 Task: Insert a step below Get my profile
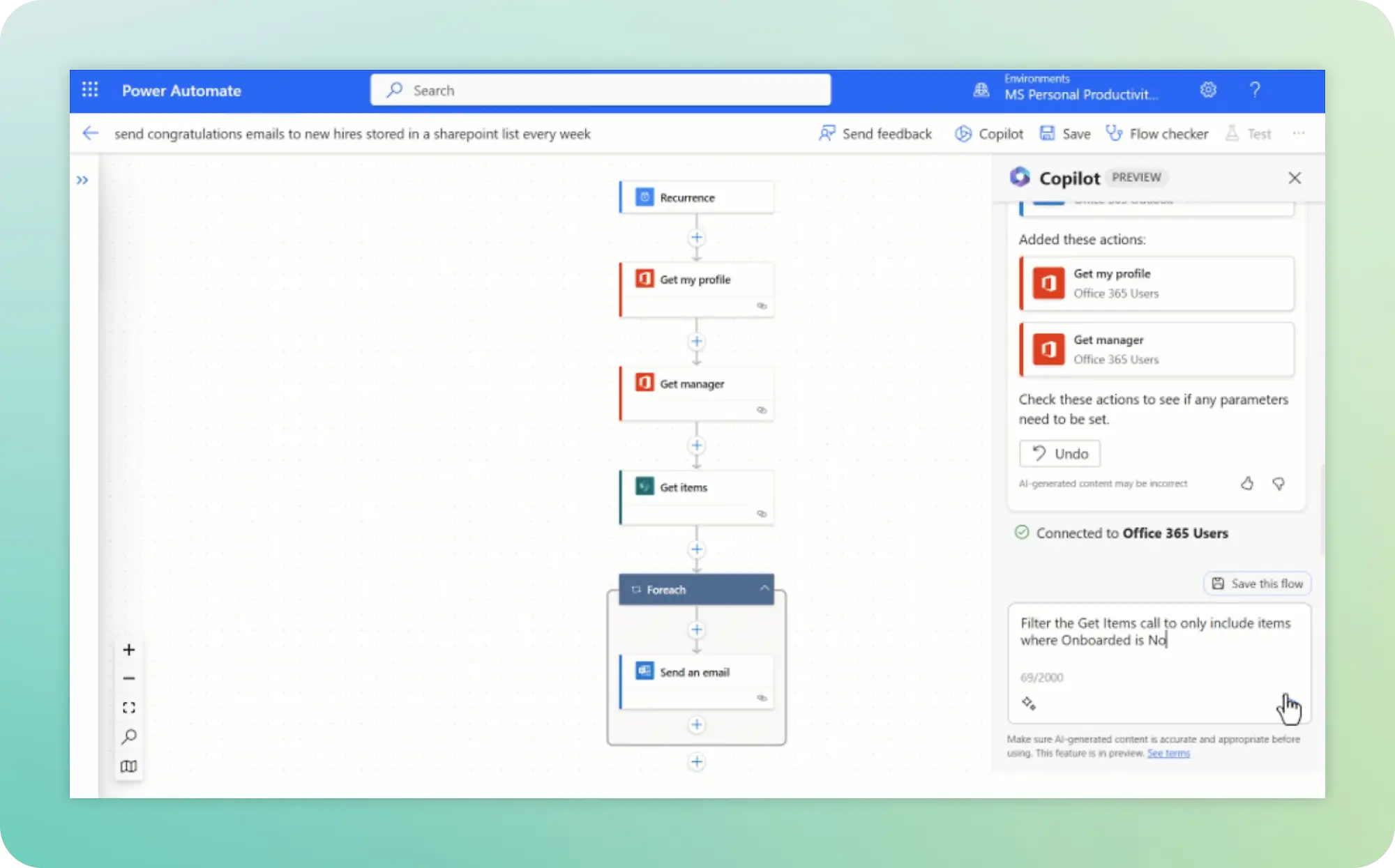coord(697,342)
